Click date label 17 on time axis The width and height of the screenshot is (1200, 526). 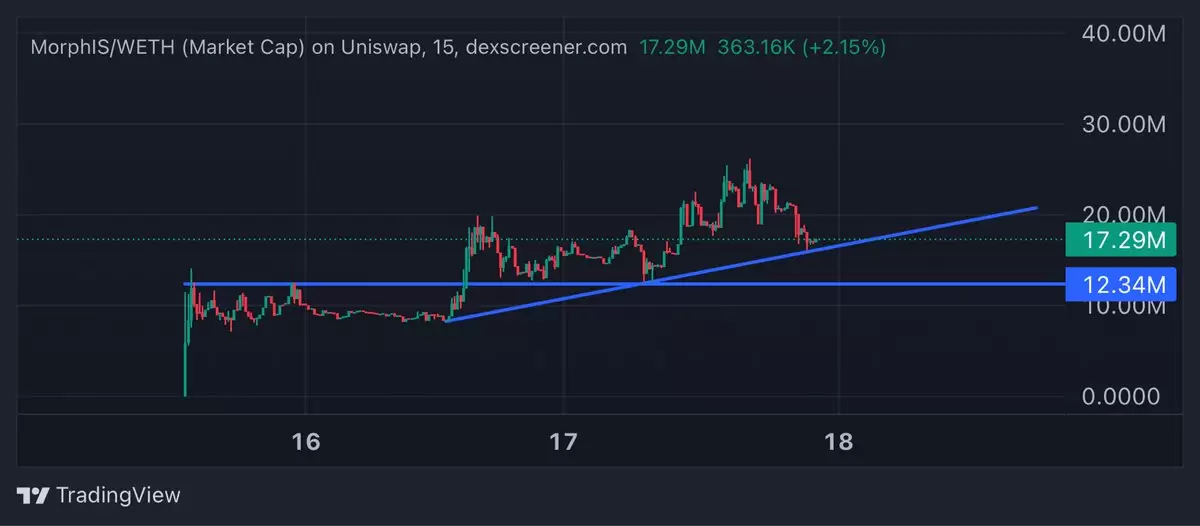(x=564, y=441)
